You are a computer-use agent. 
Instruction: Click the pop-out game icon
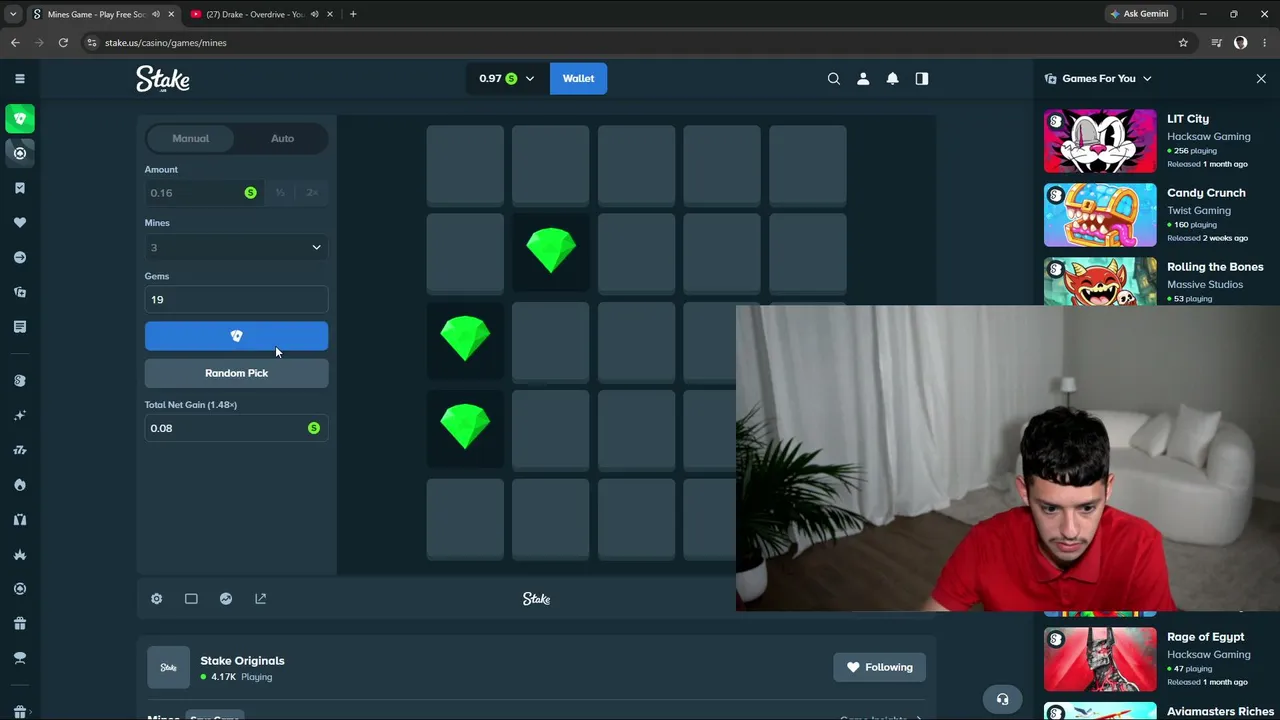pos(261,598)
